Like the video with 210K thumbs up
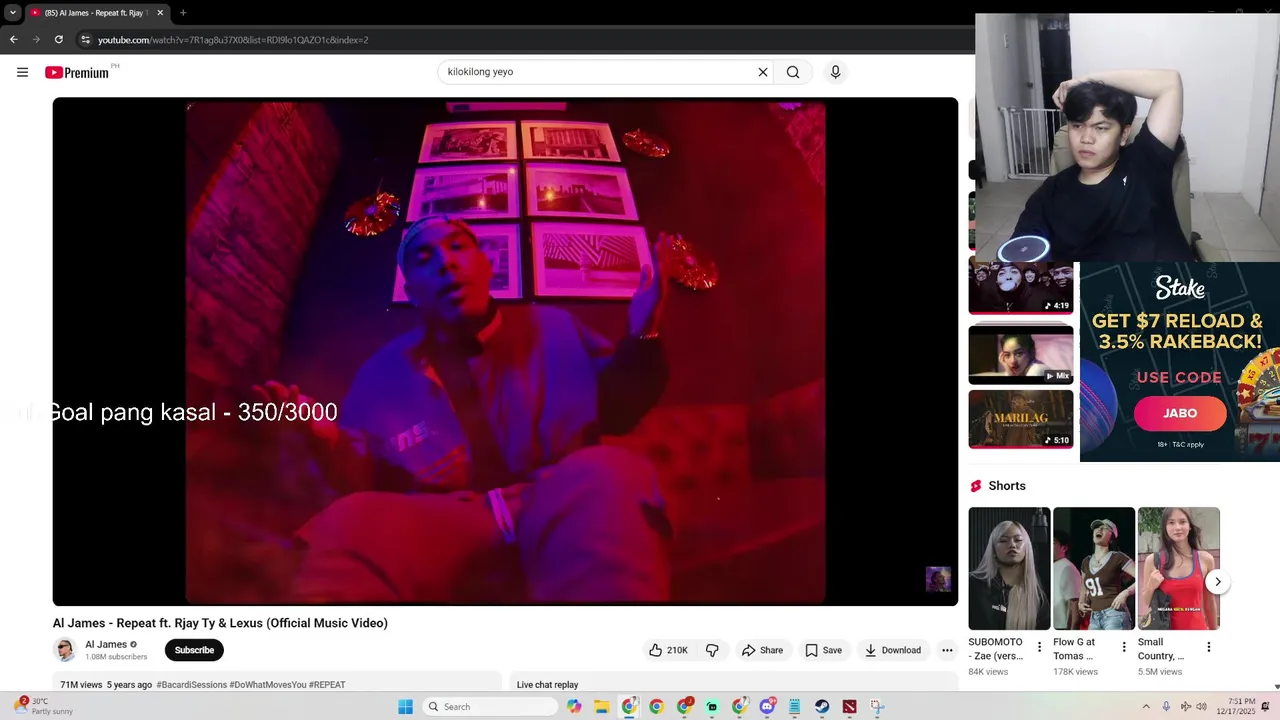The height and width of the screenshot is (720, 1280). tap(668, 650)
